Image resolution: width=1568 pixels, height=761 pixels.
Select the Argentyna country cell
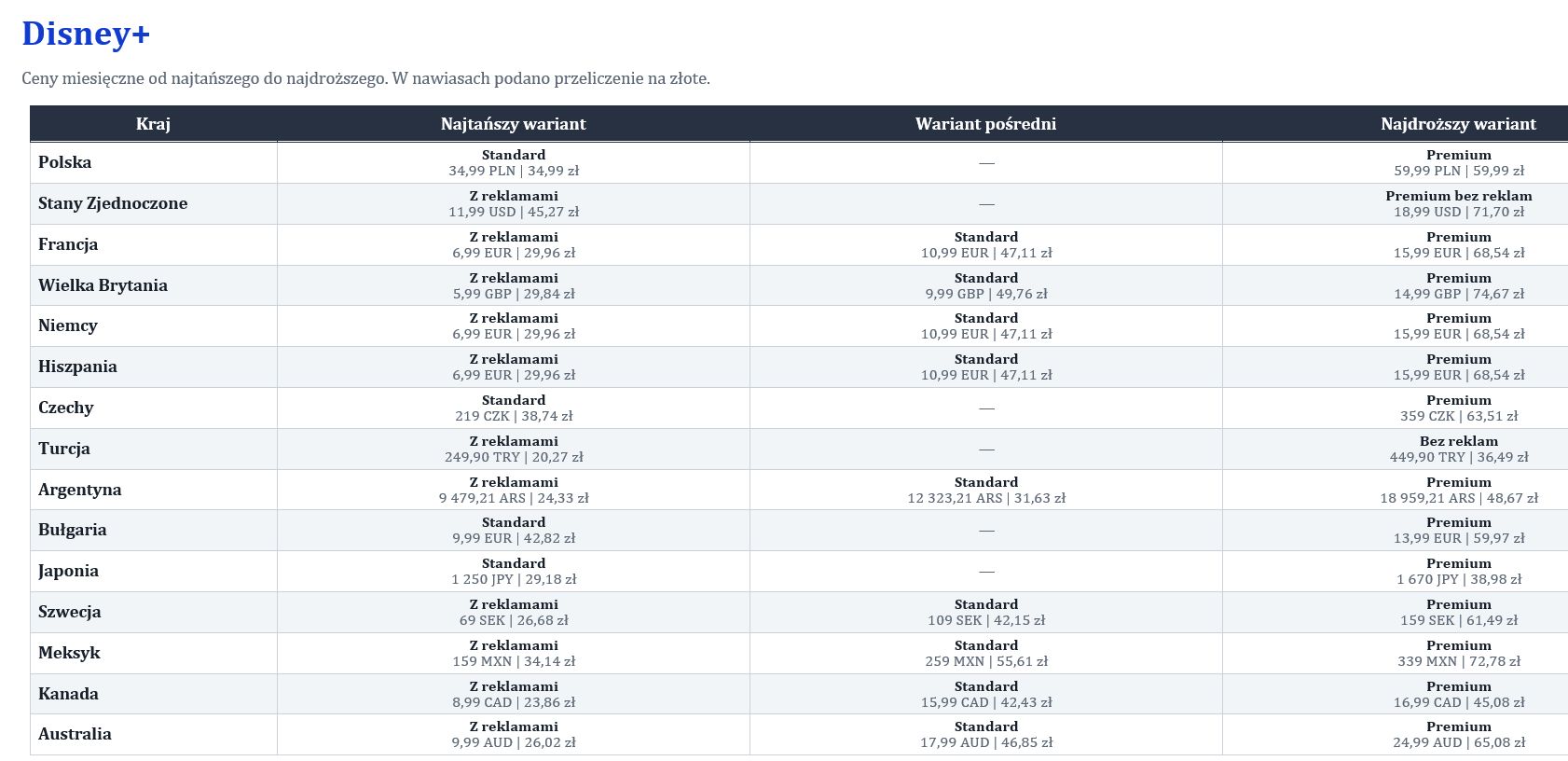pyautogui.click(x=154, y=490)
